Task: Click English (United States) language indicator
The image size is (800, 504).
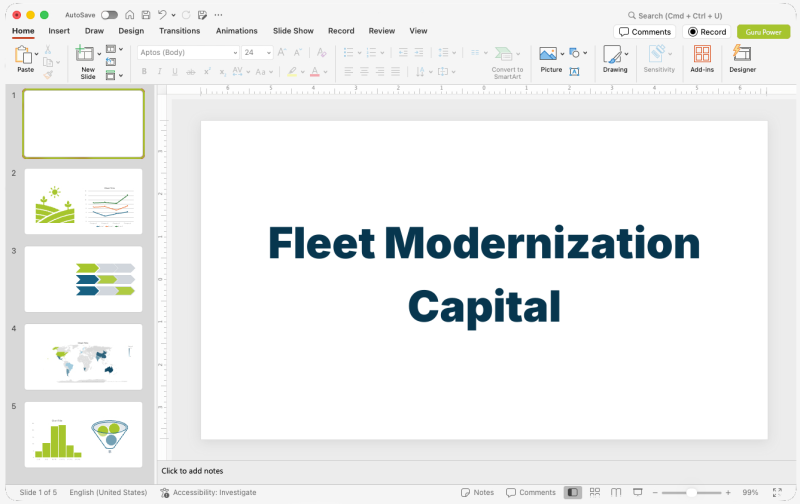Action: click(108, 492)
